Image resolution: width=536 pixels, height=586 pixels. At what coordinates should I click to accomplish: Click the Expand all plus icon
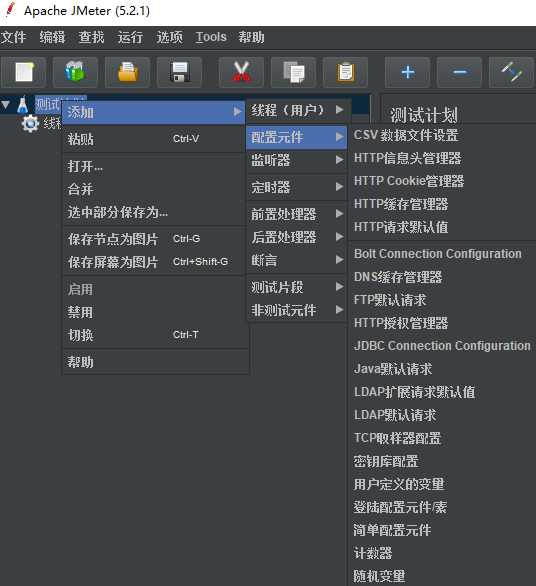click(407, 72)
